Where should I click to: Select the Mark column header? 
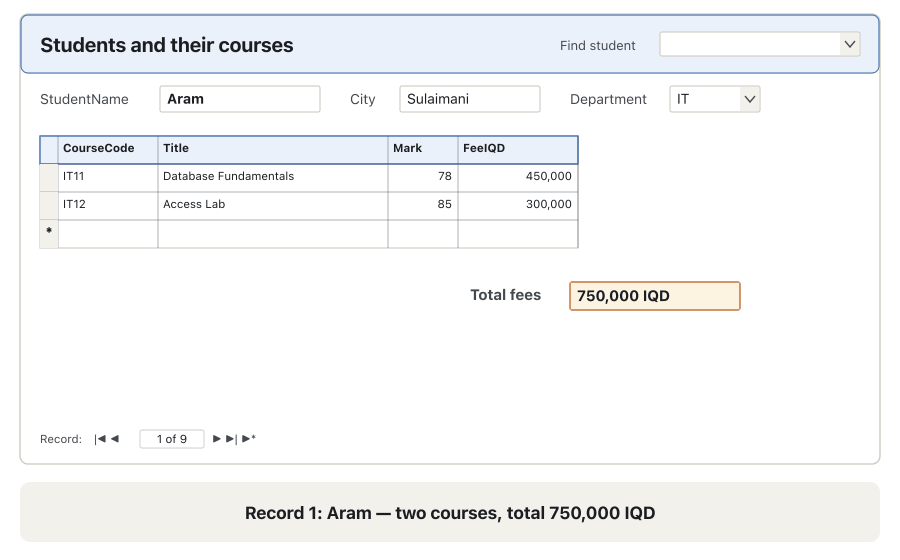[x=423, y=149]
